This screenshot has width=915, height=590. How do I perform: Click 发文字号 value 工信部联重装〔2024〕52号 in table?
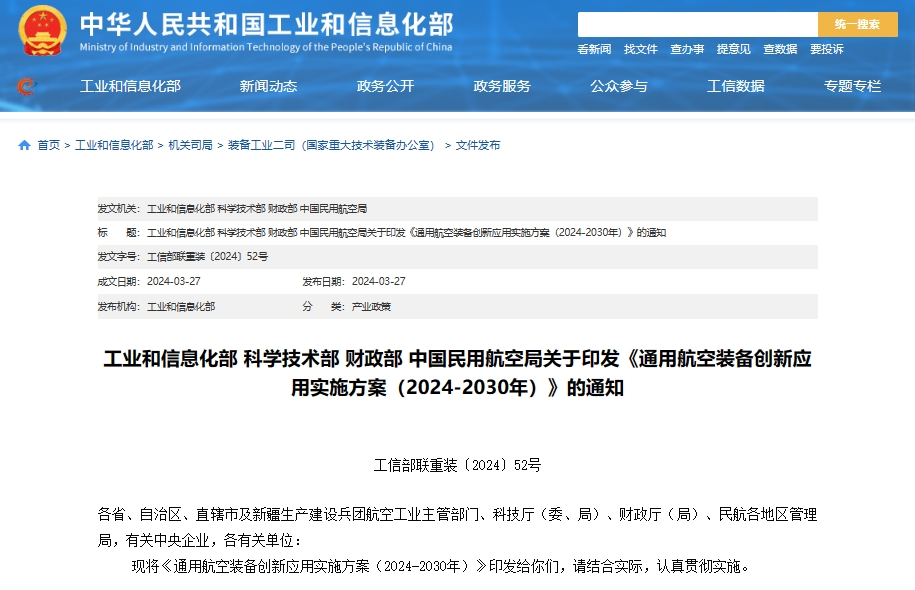[x=207, y=257]
